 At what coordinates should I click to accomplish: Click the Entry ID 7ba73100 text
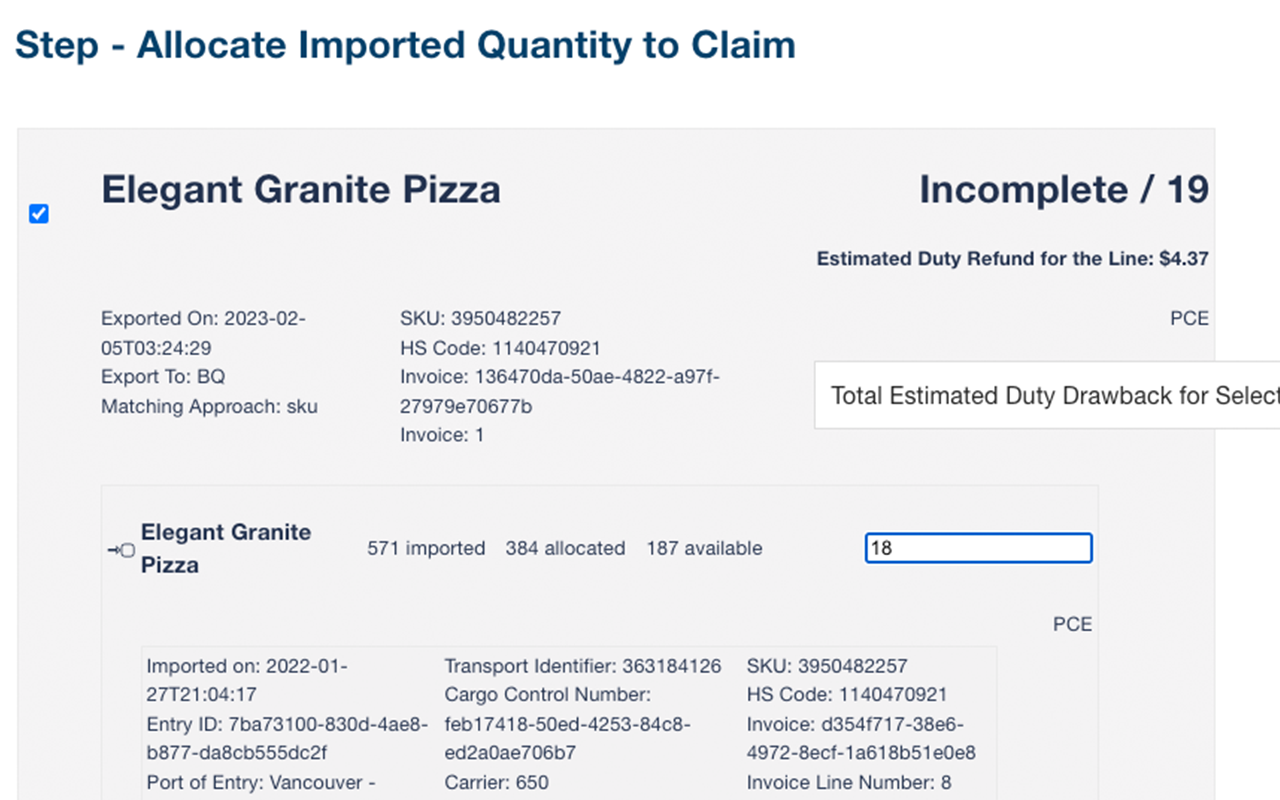pos(286,738)
